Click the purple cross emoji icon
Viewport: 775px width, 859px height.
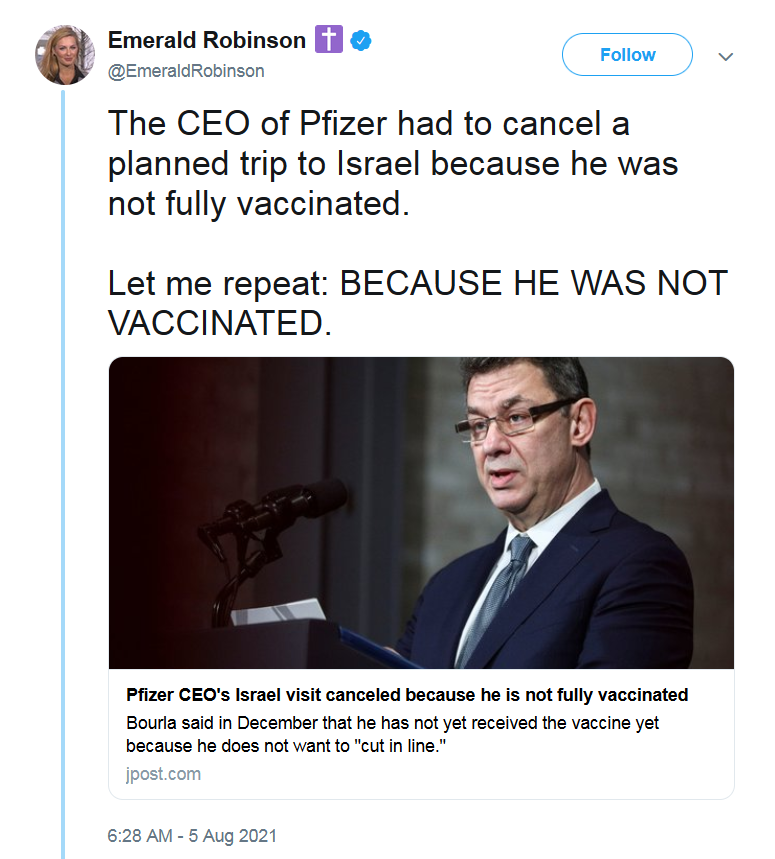pyautogui.click(x=328, y=41)
